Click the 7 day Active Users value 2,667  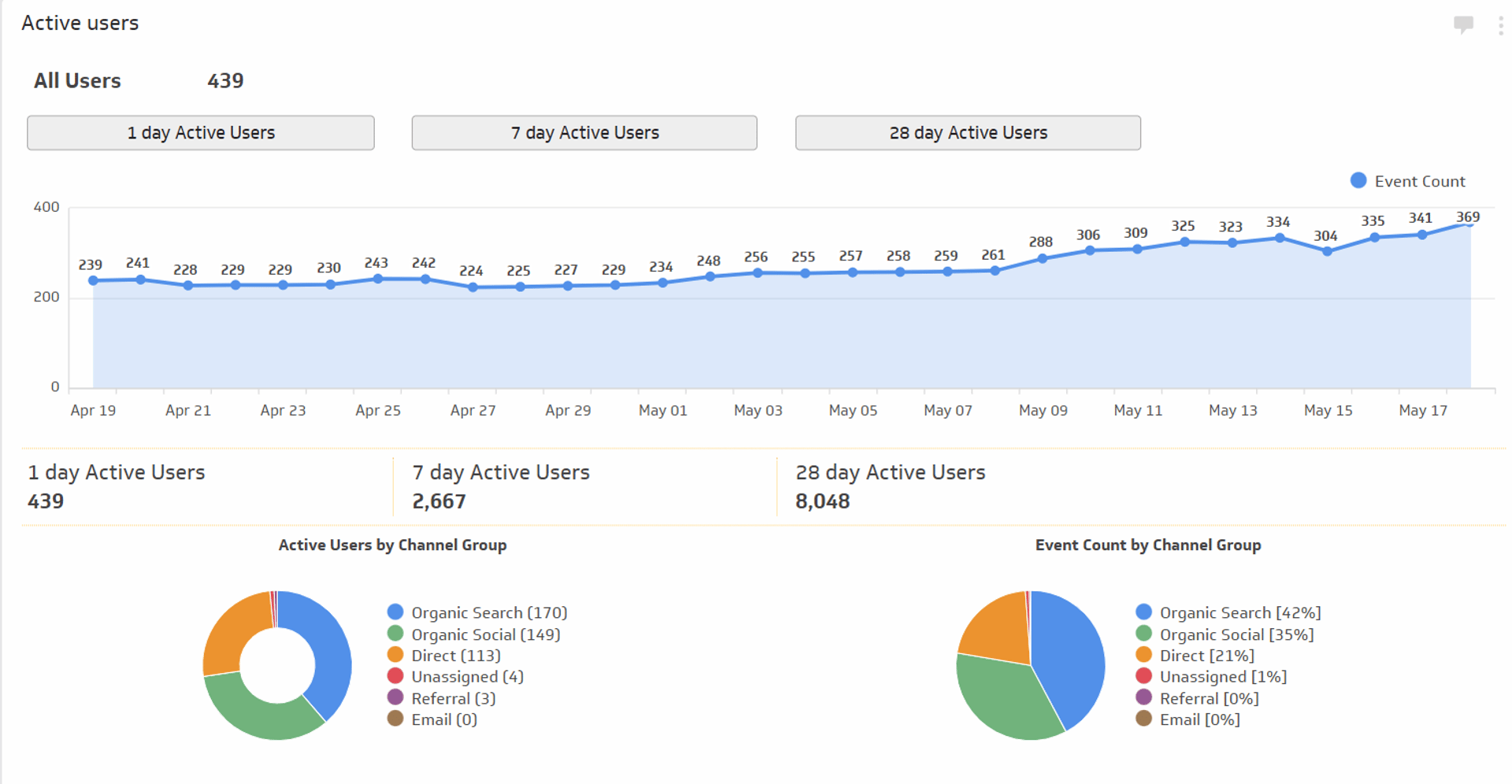coord(439,501)
